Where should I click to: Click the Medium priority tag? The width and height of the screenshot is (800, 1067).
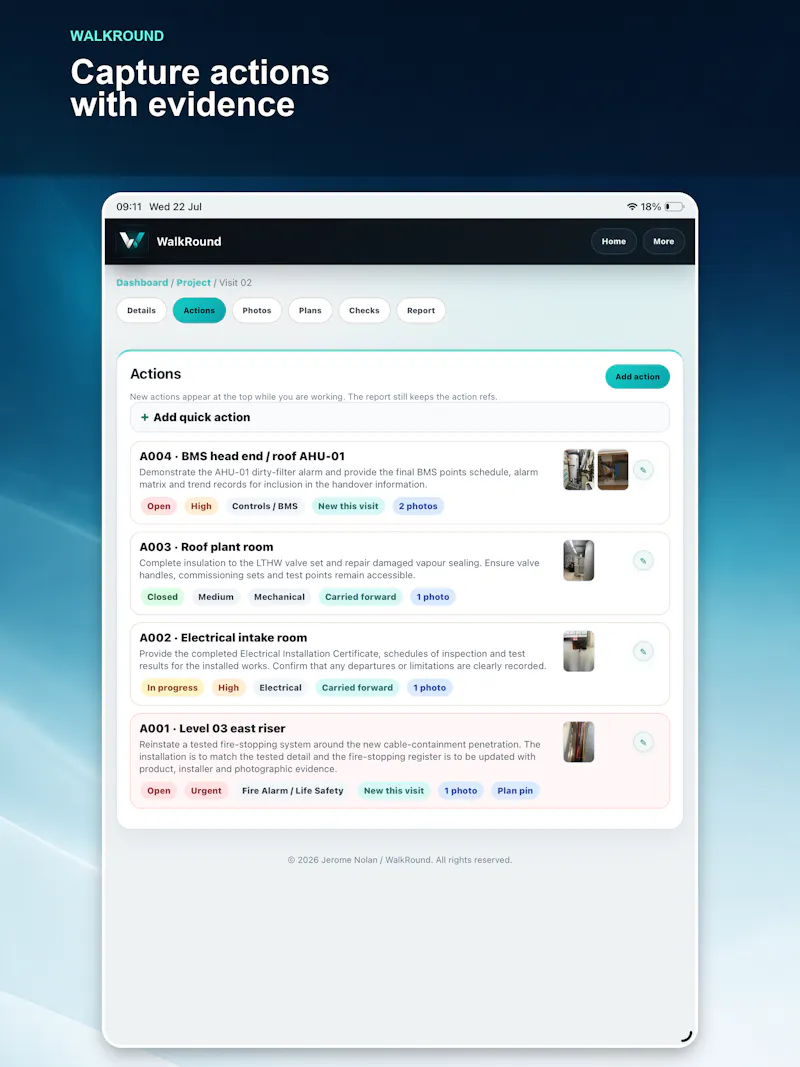pyautogui.click(x=216, y=597)
